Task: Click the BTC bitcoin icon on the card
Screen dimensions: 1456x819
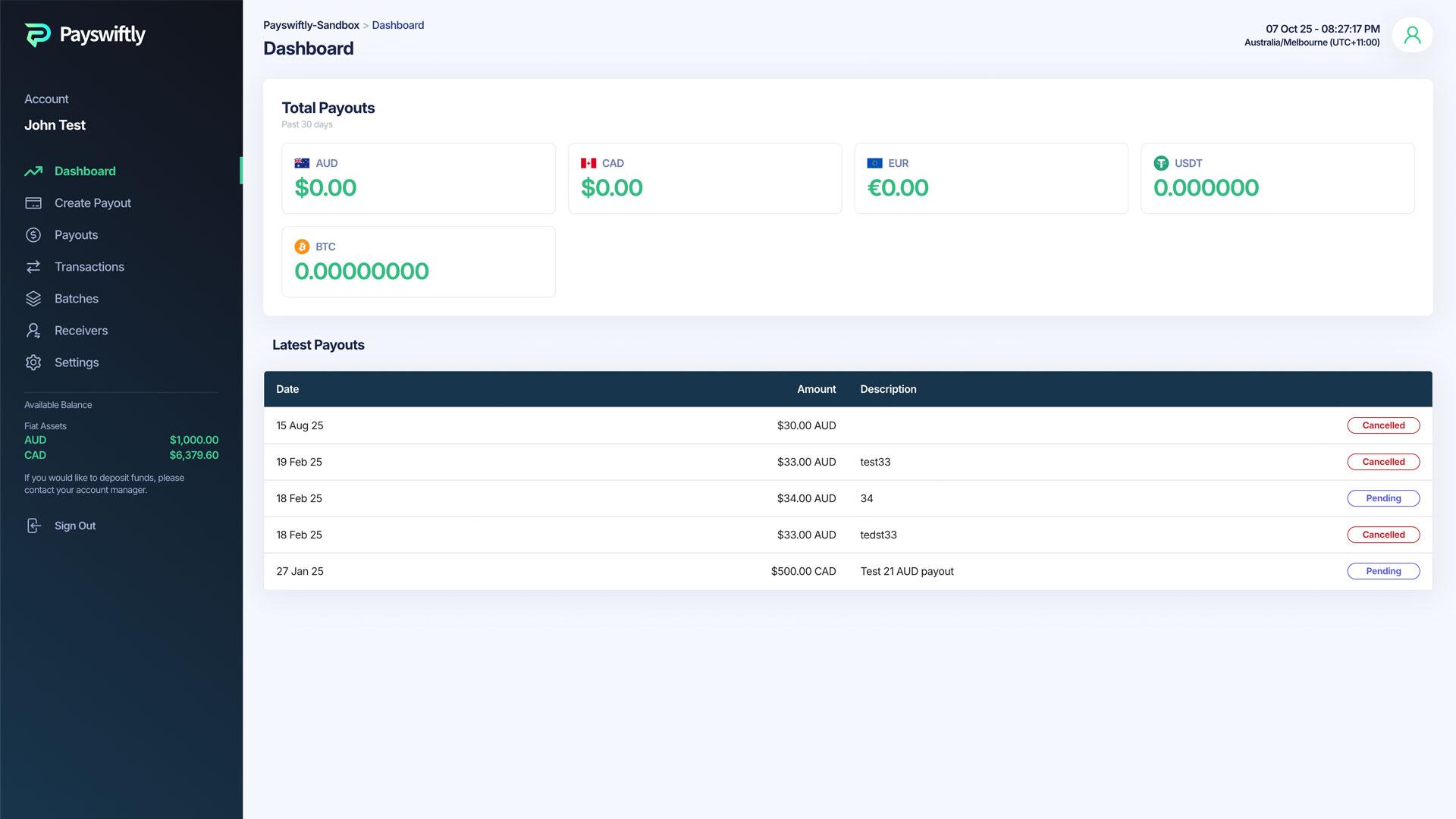Action: tap(302, 246)
